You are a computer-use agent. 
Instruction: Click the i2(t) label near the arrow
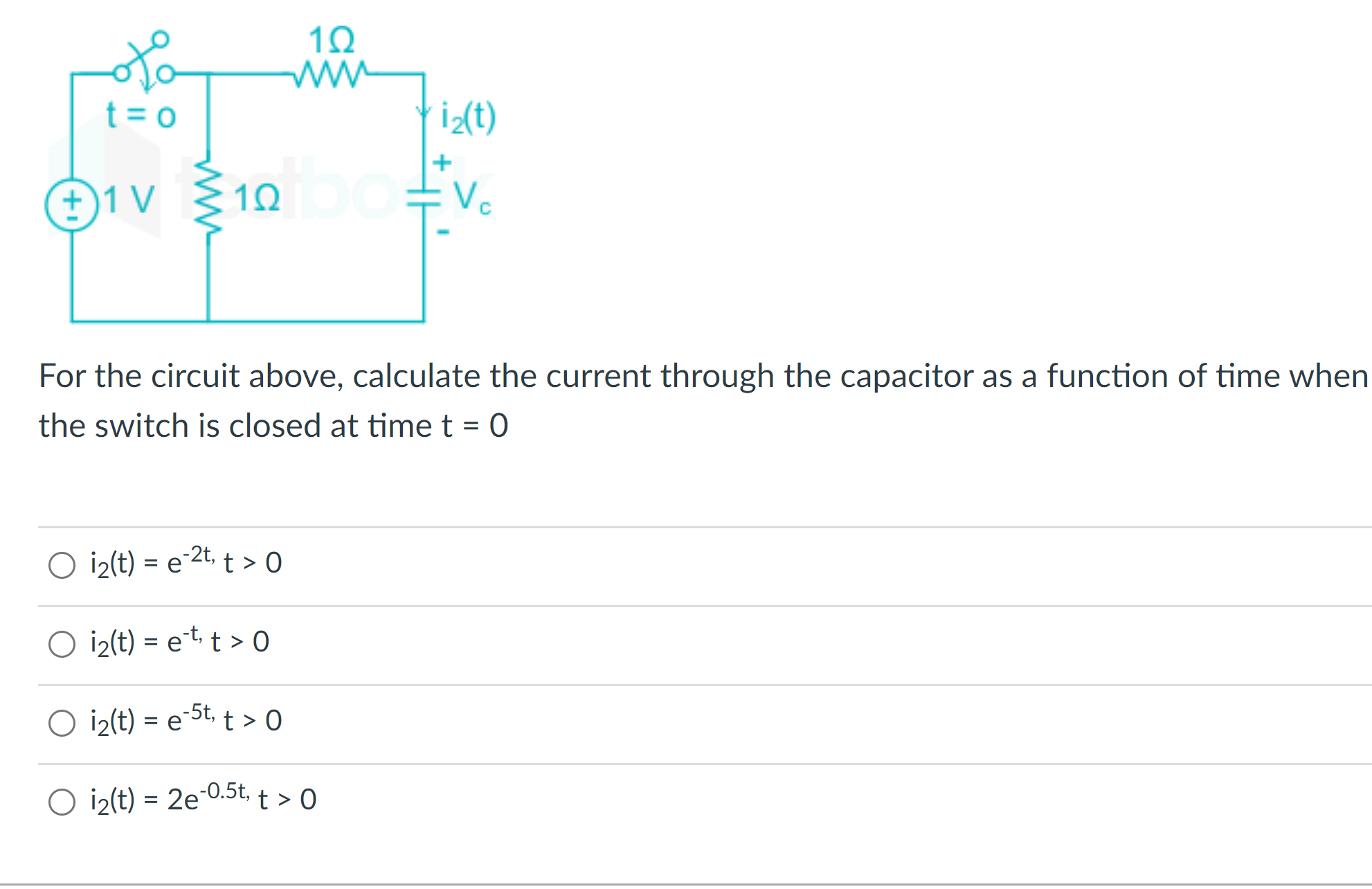click(467, 116)
